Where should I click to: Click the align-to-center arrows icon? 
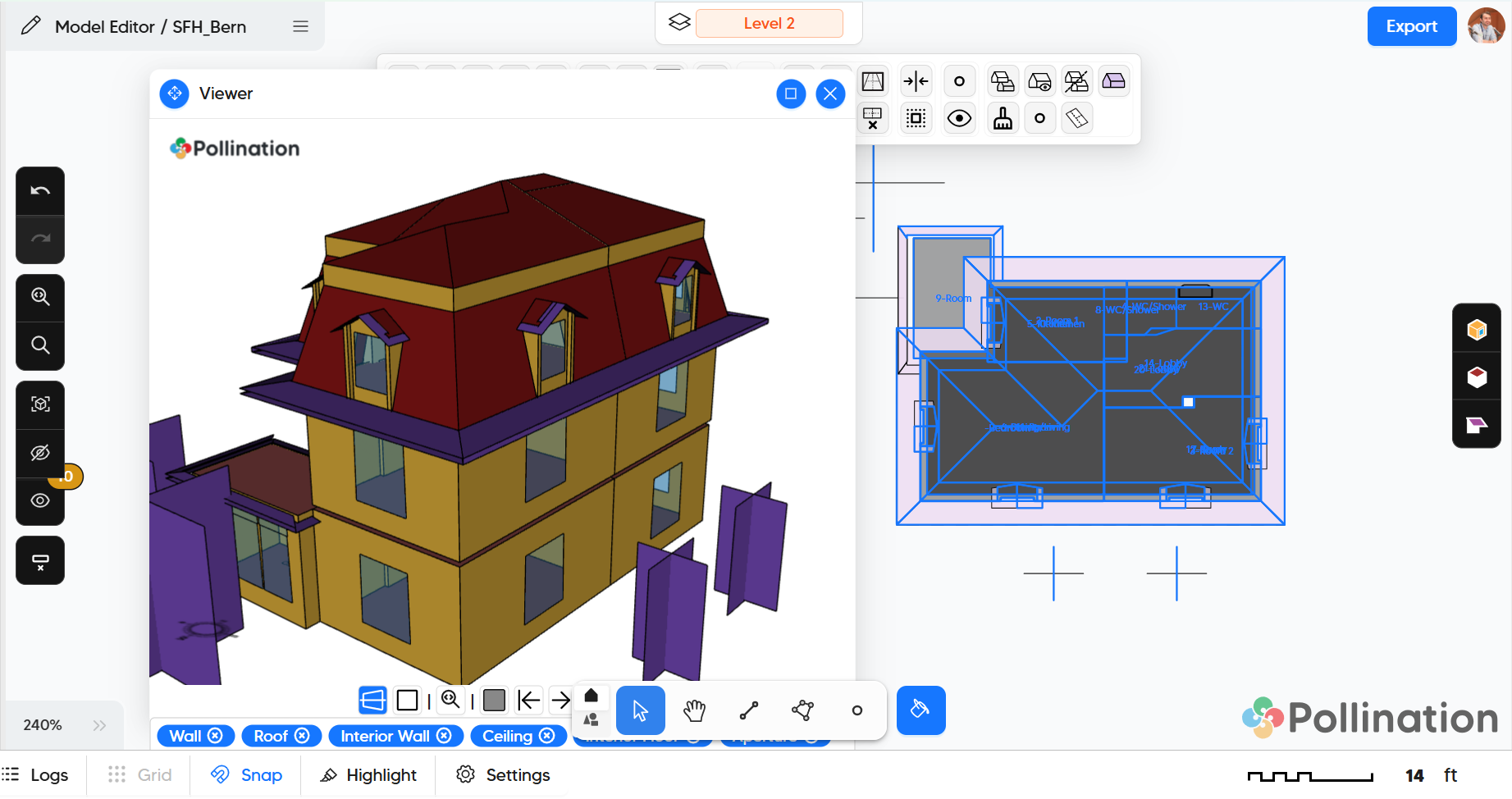click(x=916, y=81)
